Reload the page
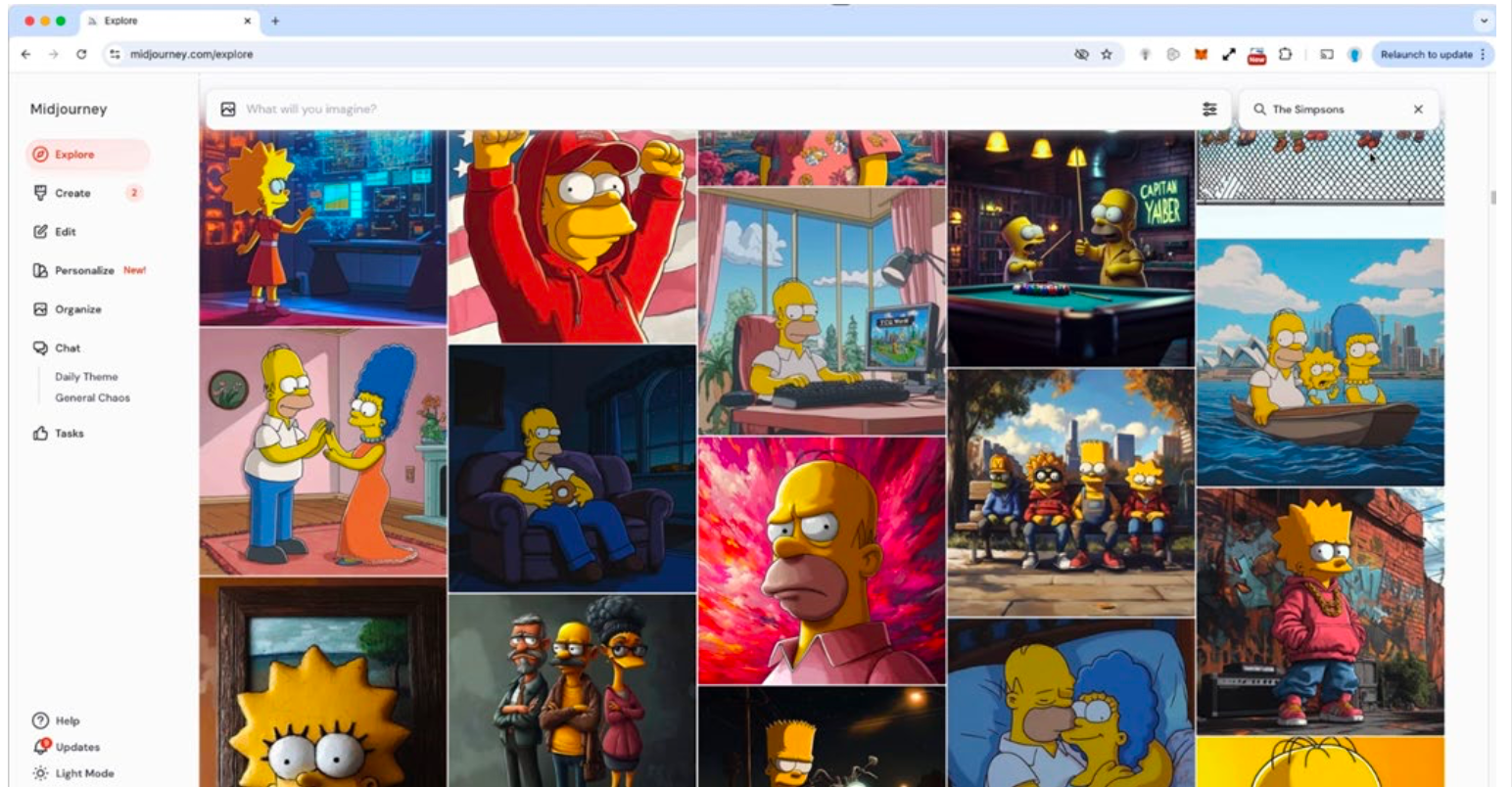 81,55
